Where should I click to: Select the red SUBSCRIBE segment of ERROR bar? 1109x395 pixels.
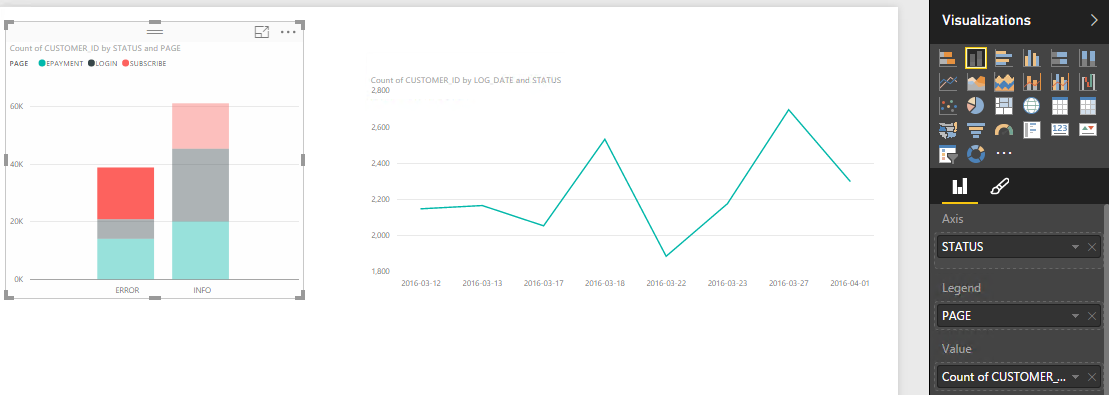tap(125, 193)
